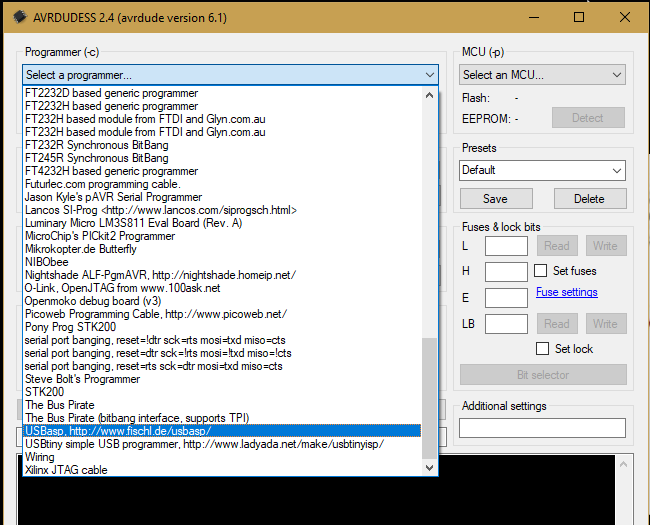Click the Delete preset button

pos(589,199)
